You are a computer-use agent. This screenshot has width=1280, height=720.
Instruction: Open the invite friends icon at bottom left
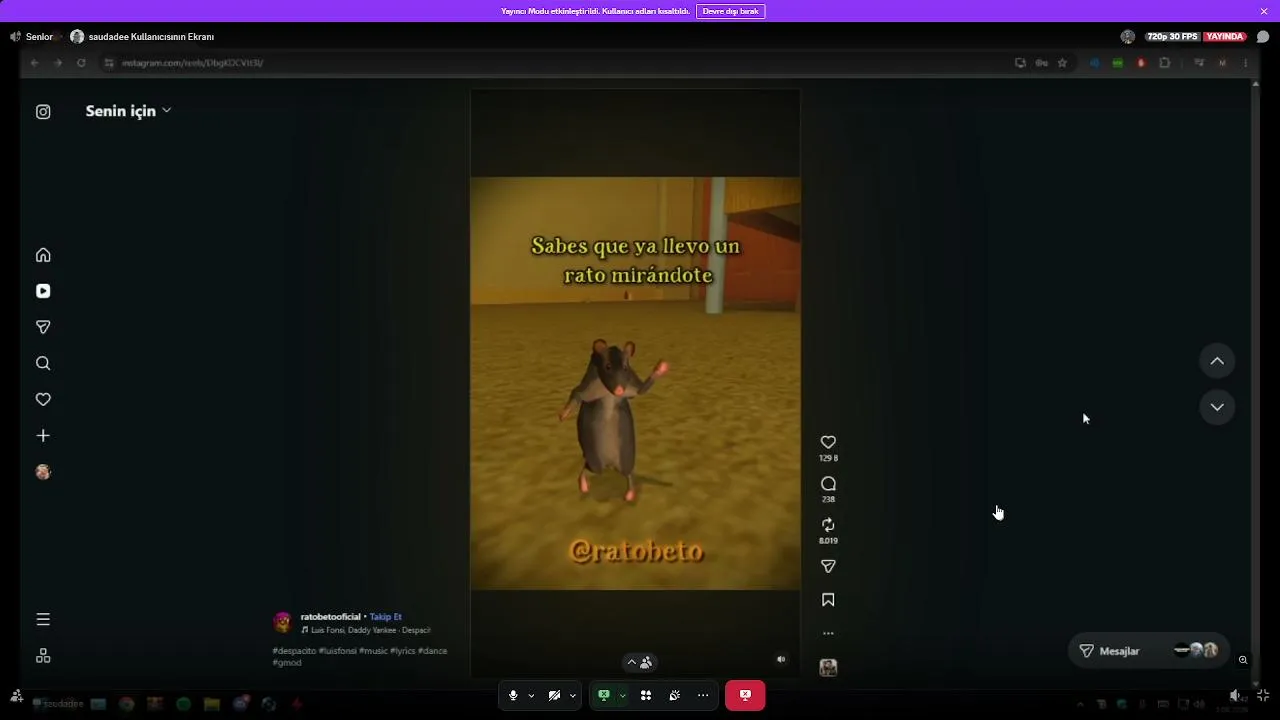click(16, 696)
